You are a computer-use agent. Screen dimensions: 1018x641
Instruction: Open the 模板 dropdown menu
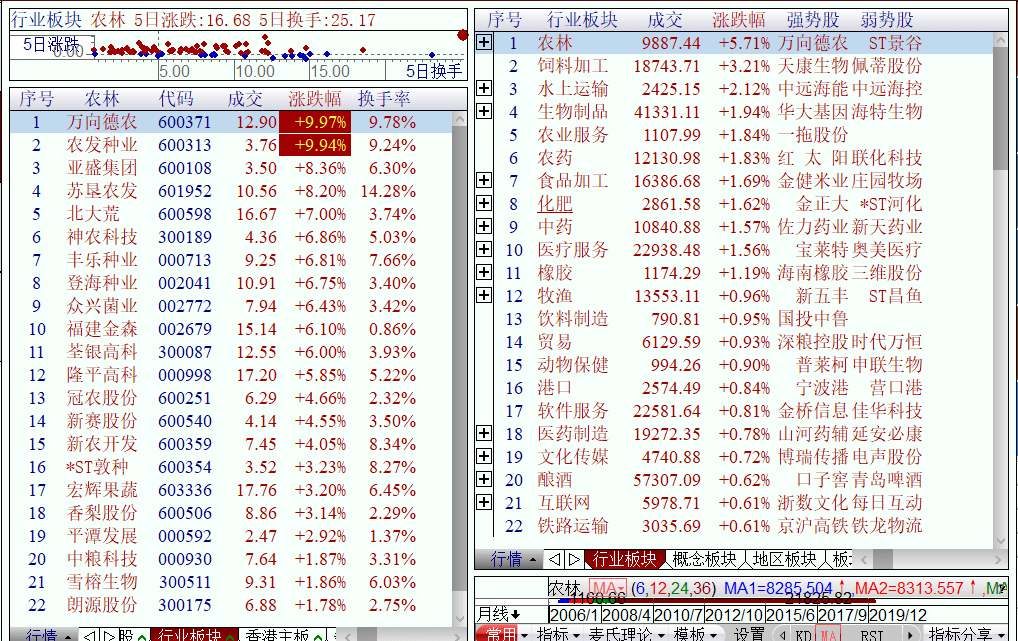(x=695, y=634)
